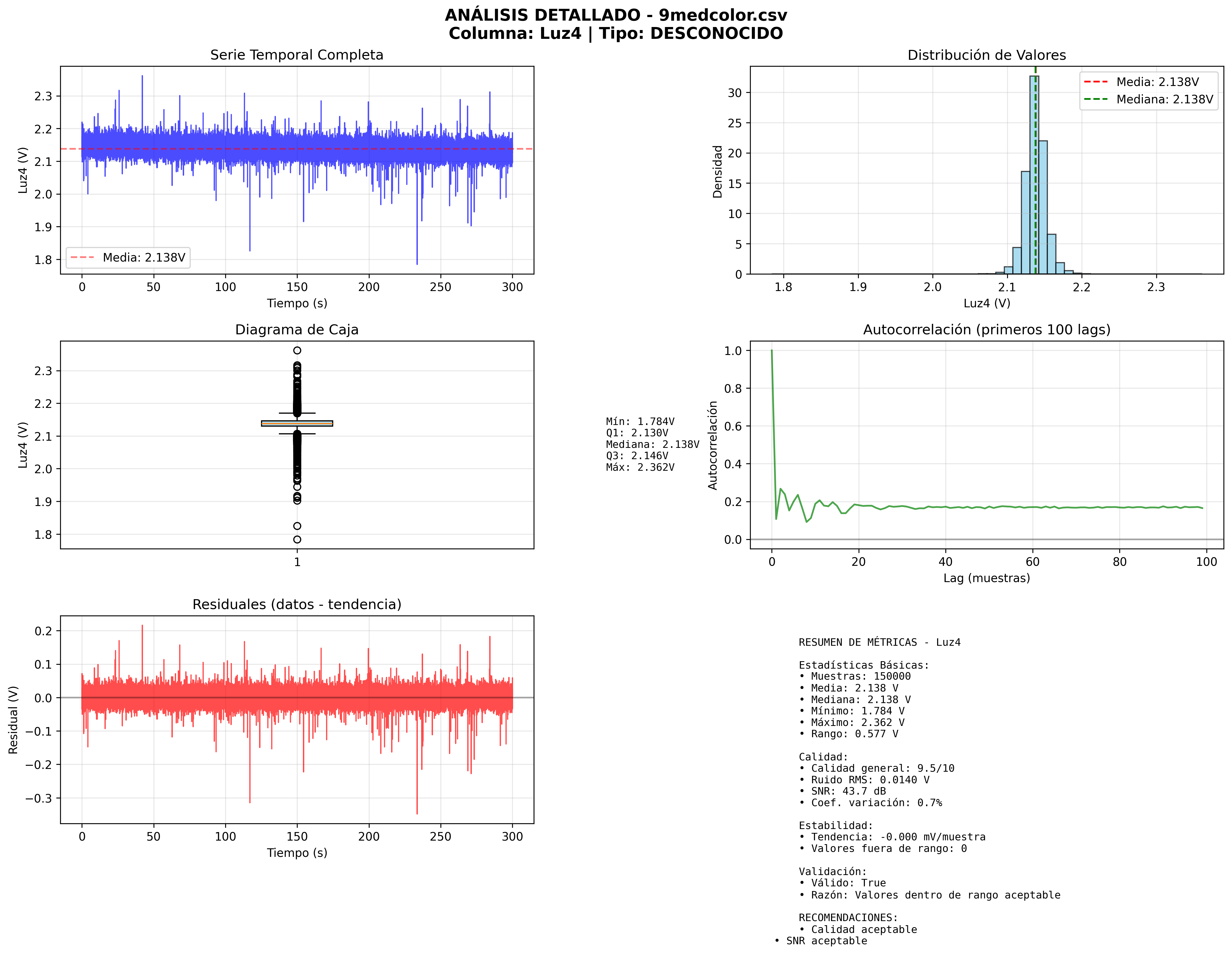The image size is (1232, 966).
Task: Click the 'Máx: 2.362V' statistic text
Action: pyautogui.click(x=640, y=468)
